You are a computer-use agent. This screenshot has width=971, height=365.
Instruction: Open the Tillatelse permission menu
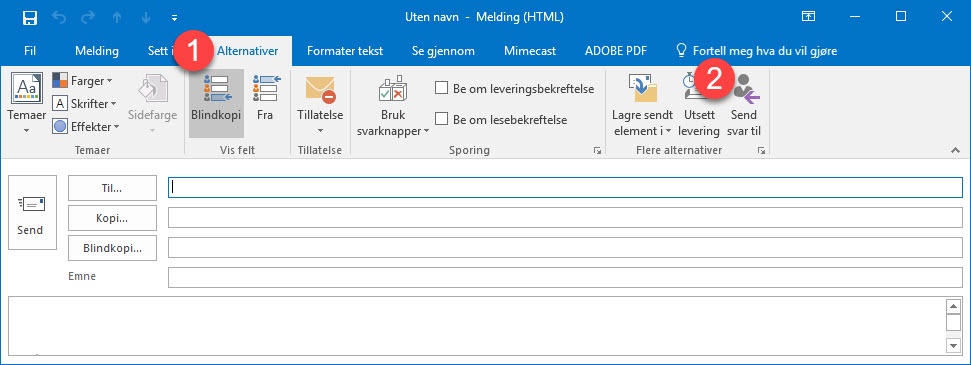click(320, 103)
